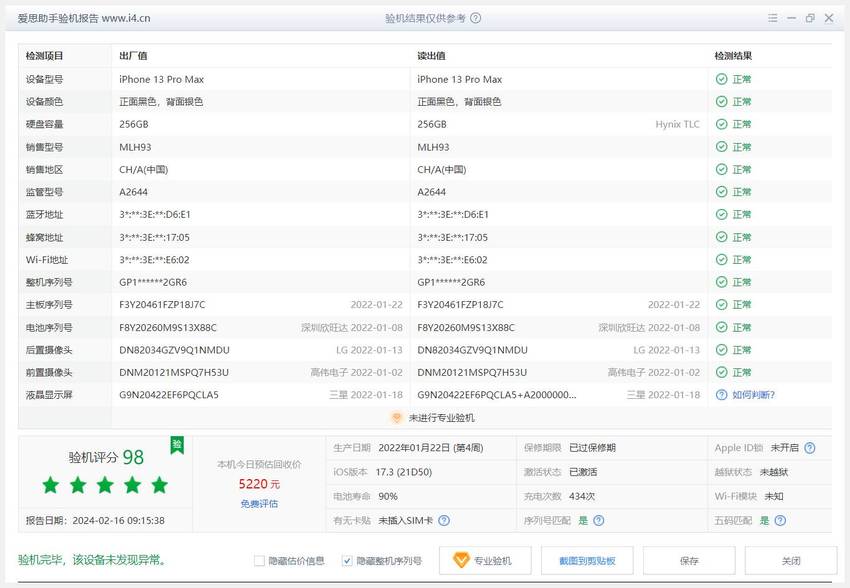Click the green check icon for 前置摄像头

722,372
